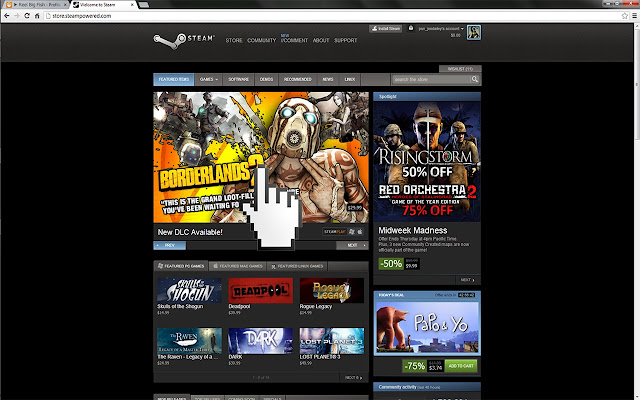This screenshot has height=400, width=640.
Task: Click the Install Steam button
Action: pos(386,29)
